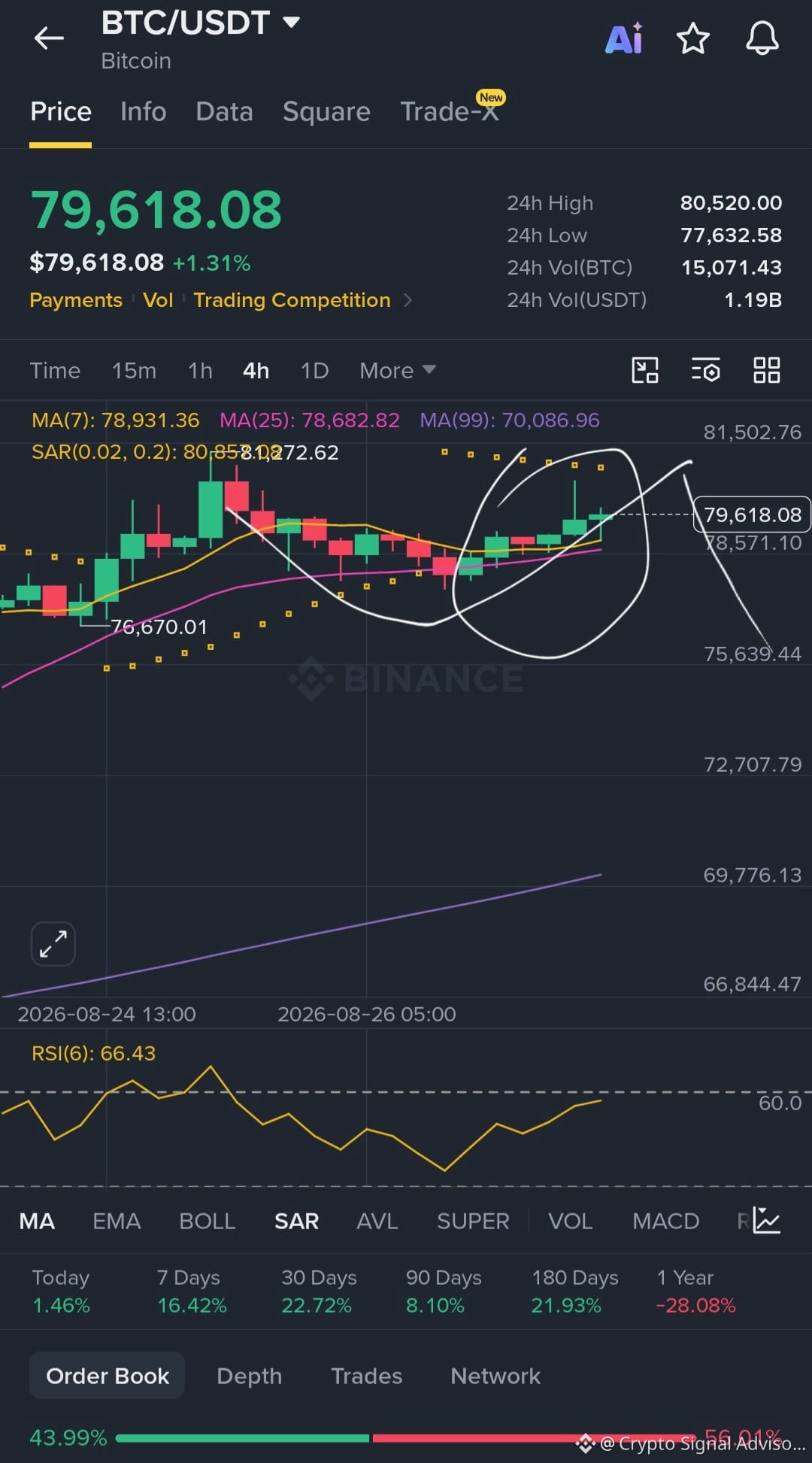Open price alert bell icon
This screenshot has height=1463, width=812.
pyautogui.click(x=762, y=38)
